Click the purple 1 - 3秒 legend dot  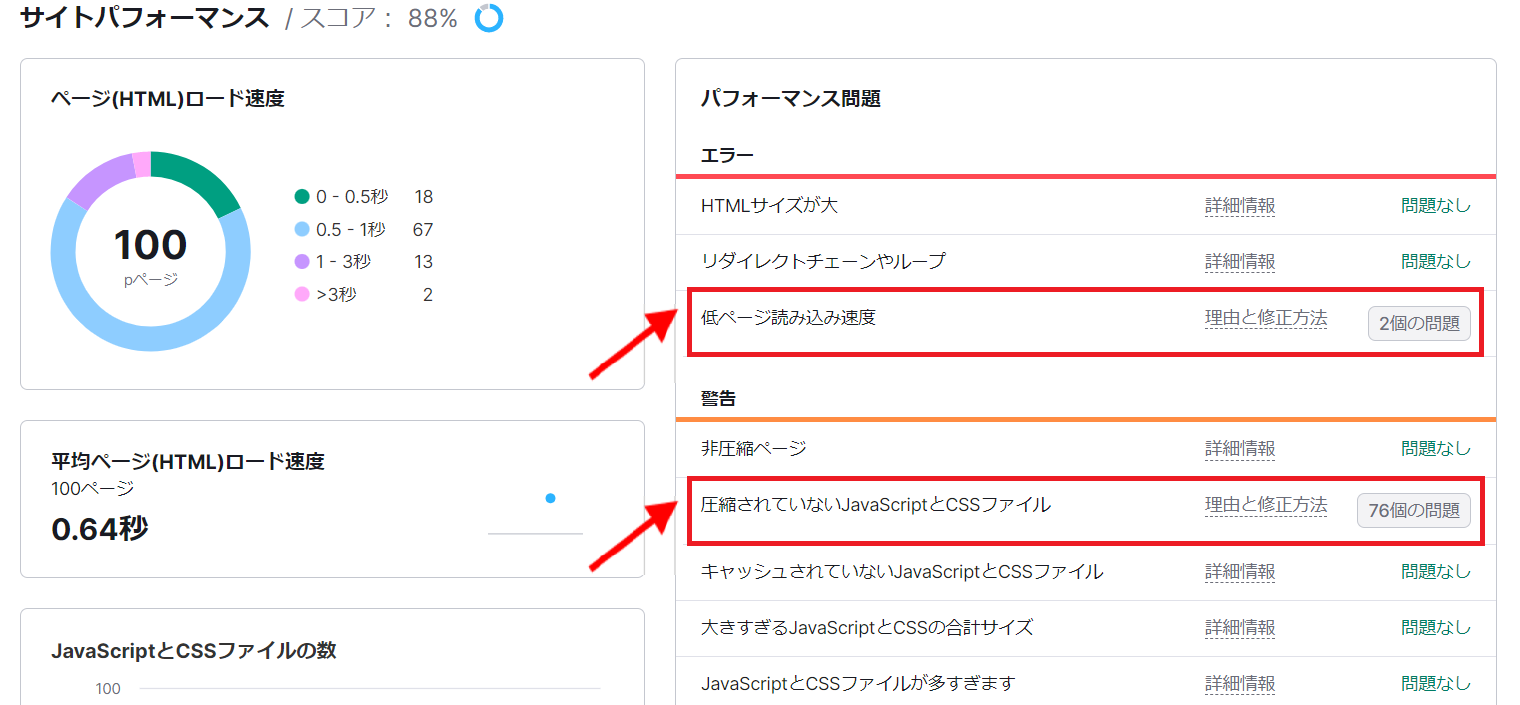click(302, 262)
